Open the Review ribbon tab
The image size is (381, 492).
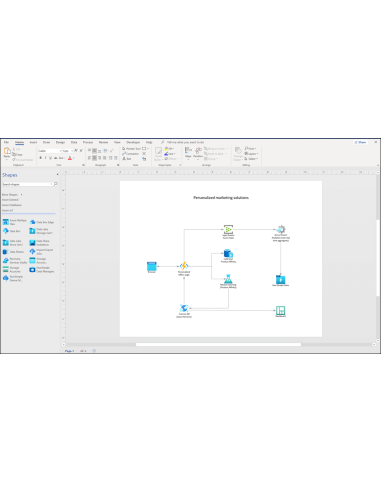click(104, 142)
